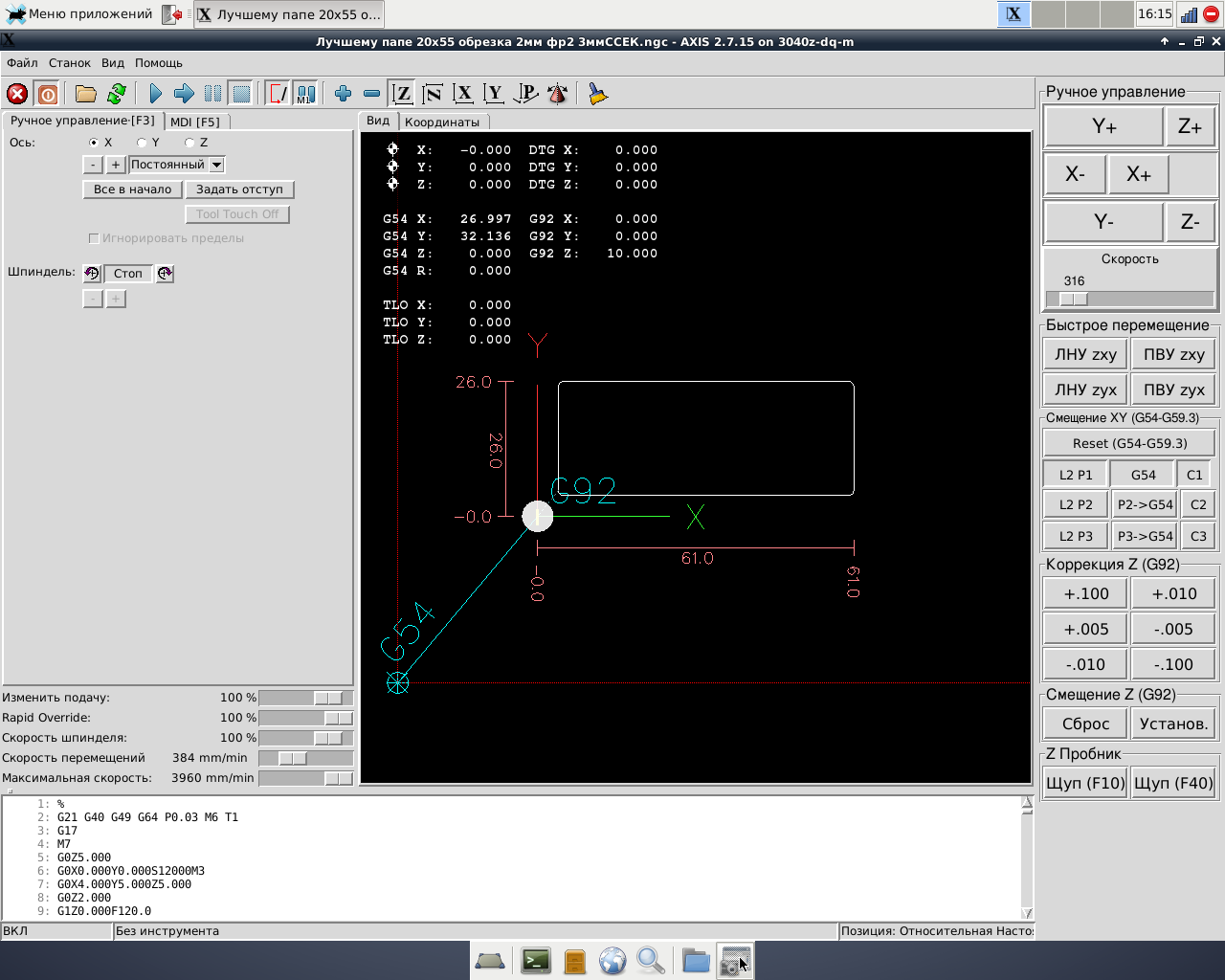Toggle the Emergency Stop button

[x=17, y=94]
